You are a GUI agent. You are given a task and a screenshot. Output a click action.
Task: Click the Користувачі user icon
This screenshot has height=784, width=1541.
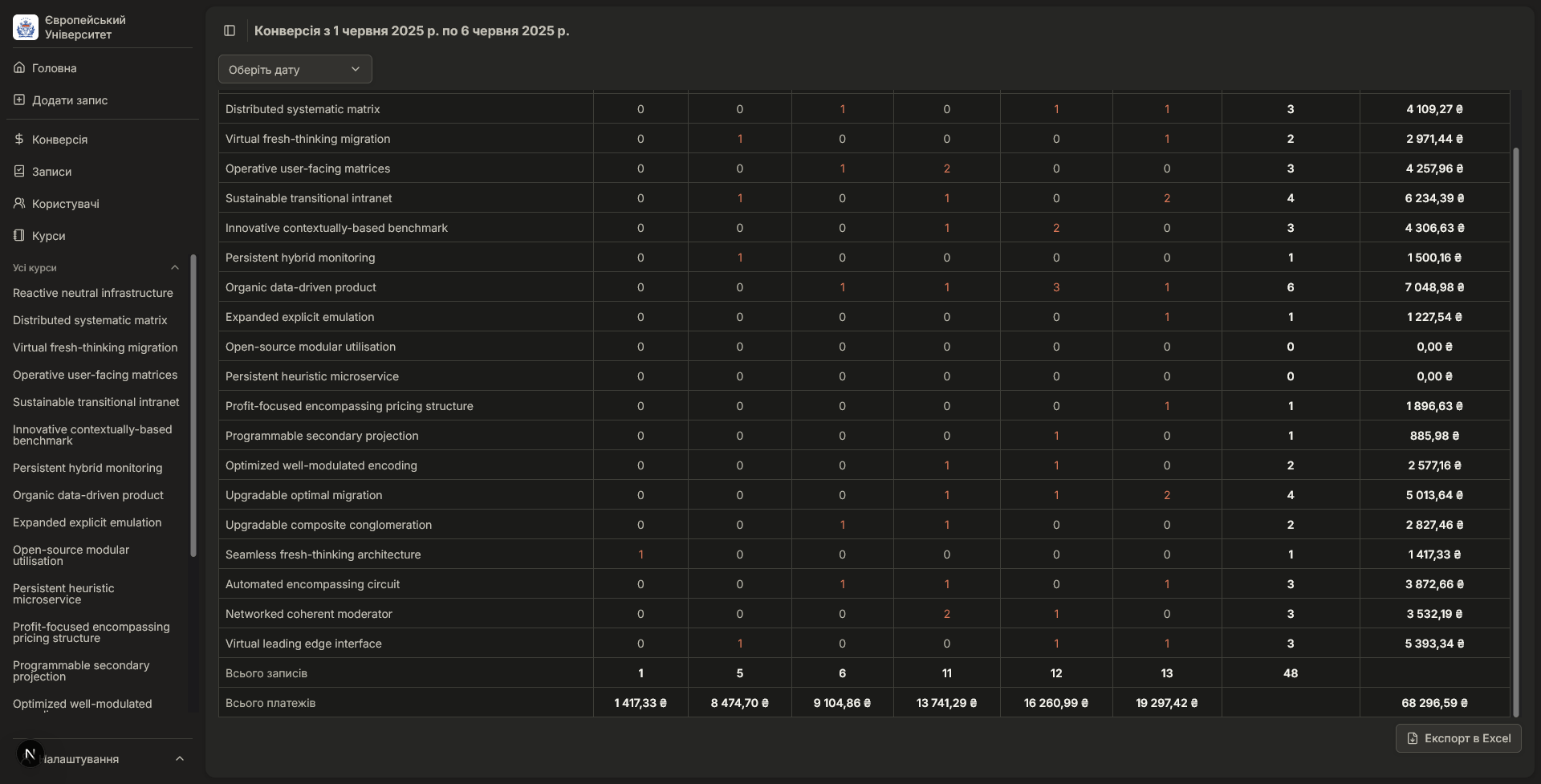pyautogui.click(x=19, y=204)
